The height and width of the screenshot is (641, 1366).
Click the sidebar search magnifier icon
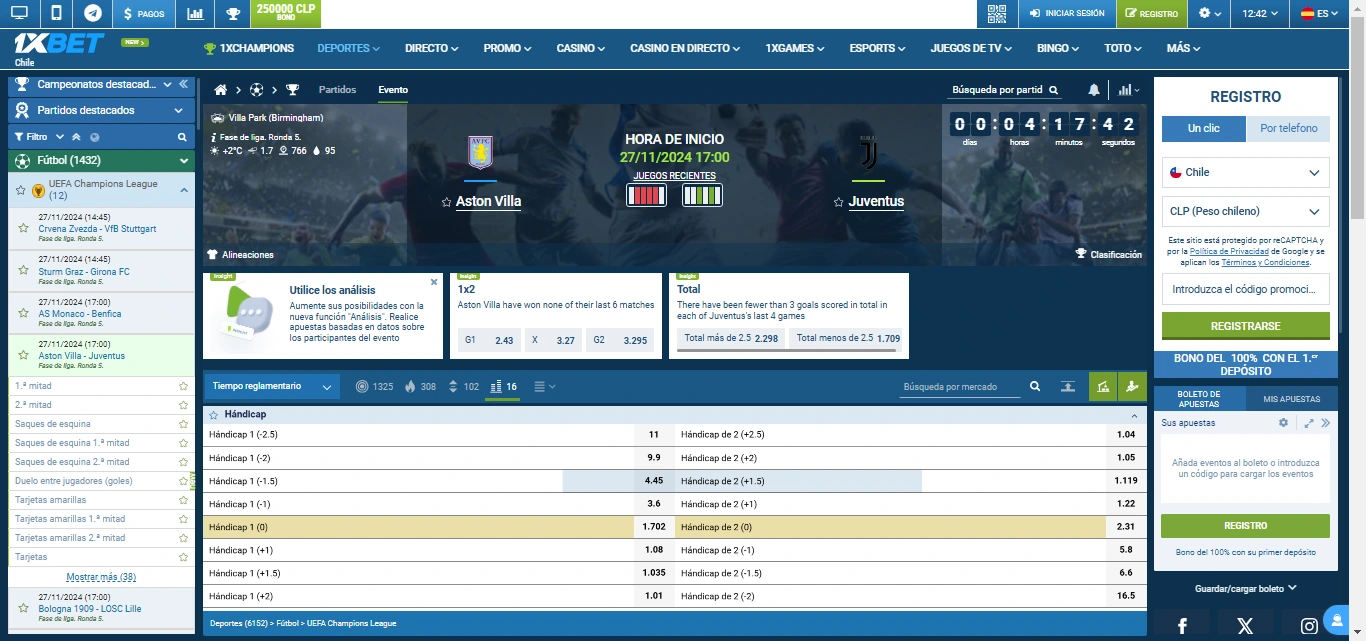click(x=182, y=137)
